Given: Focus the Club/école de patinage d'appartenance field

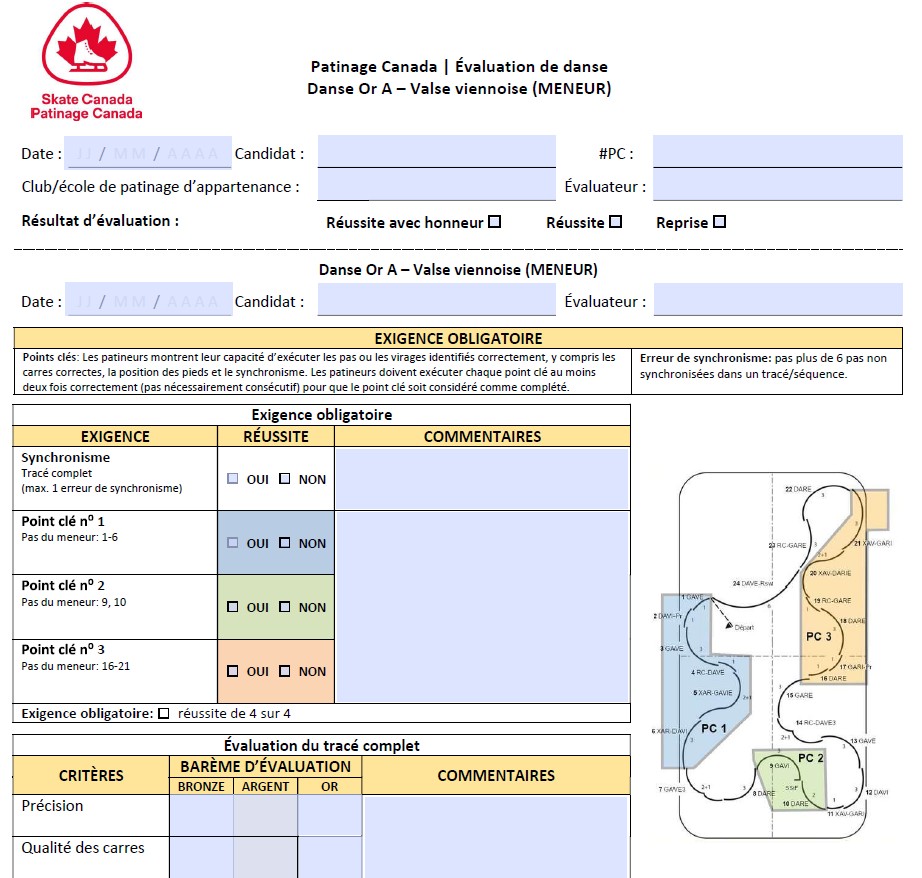Looking at the screenshot, I should point(436,185).
